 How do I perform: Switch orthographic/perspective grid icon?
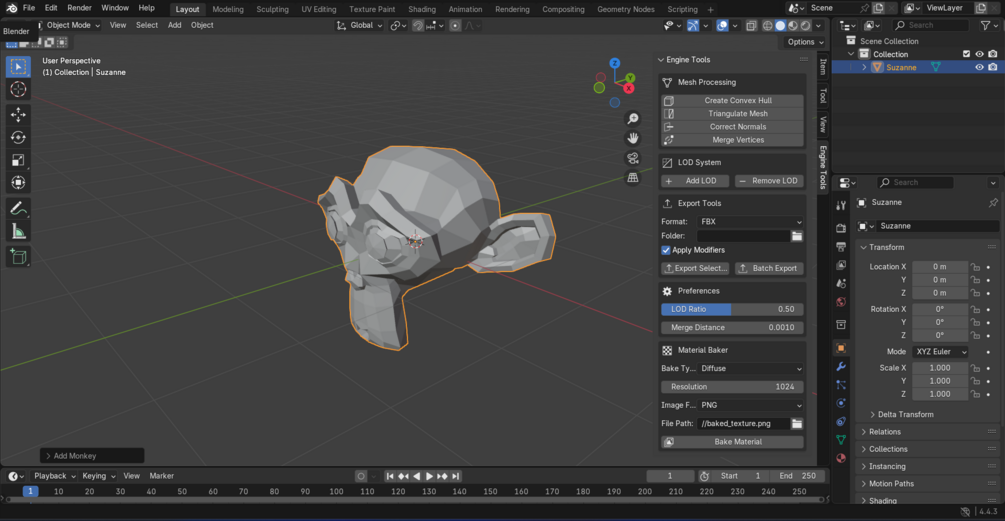click(633, 178)
